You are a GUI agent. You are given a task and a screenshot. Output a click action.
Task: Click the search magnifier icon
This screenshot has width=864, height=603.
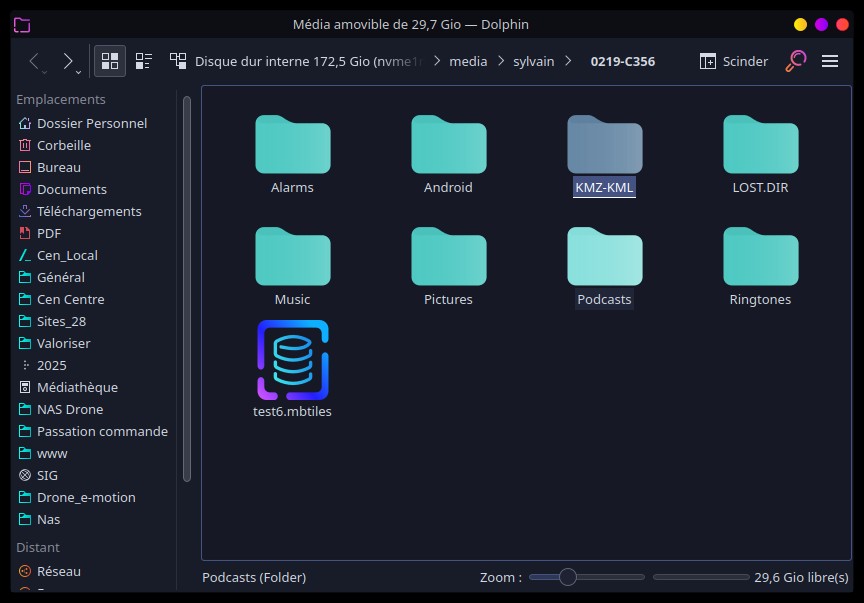click(x=795, y=61)
